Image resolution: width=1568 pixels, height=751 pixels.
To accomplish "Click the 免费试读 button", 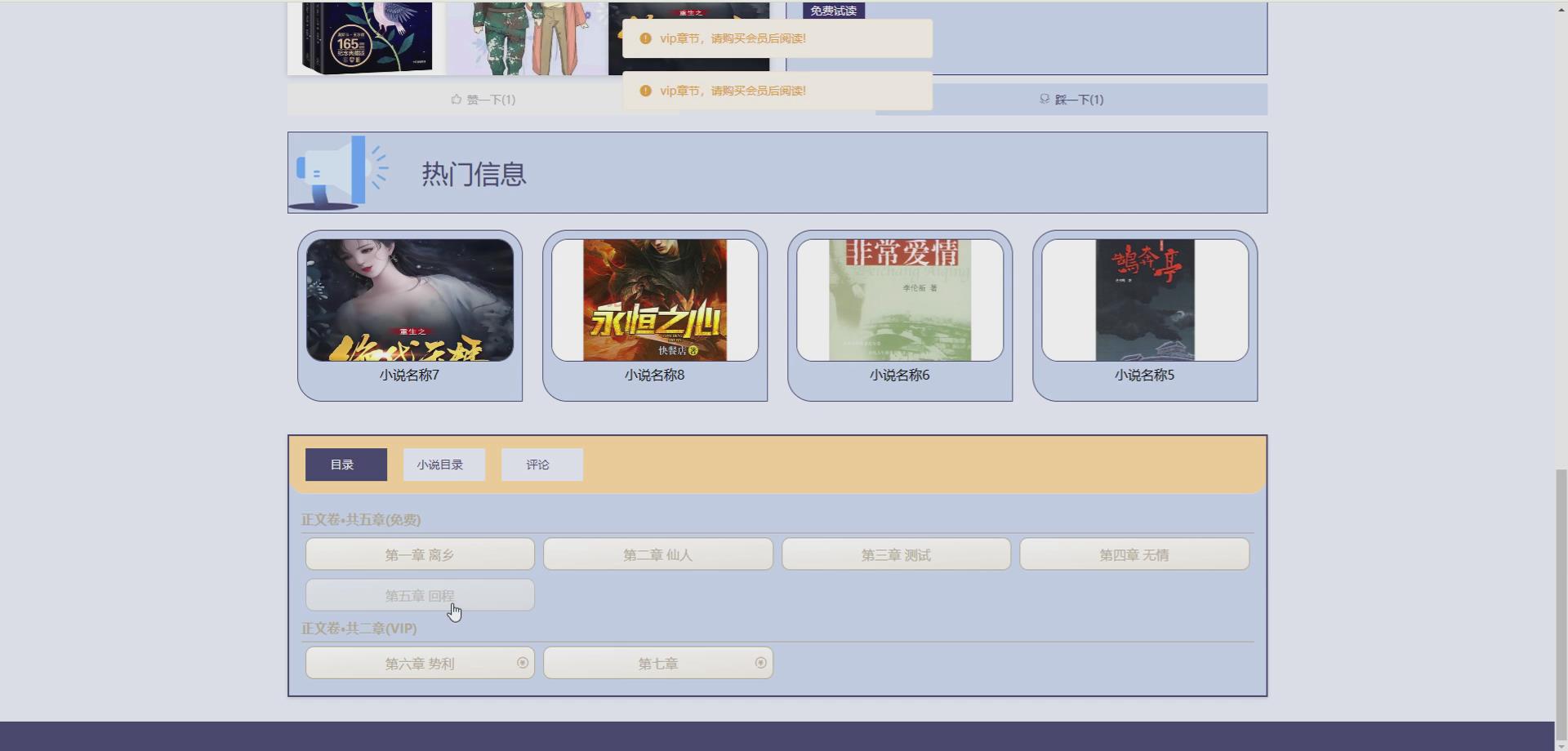I will point(834,11).
